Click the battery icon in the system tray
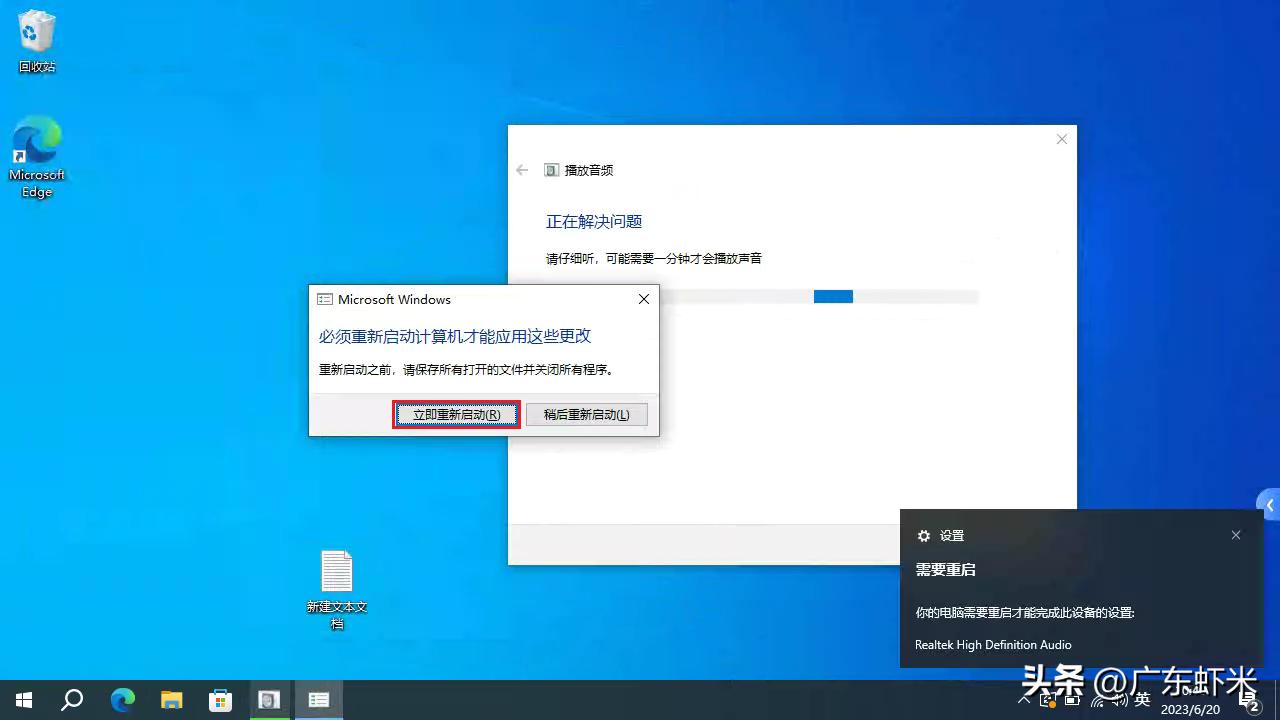 pos(1070,700)
